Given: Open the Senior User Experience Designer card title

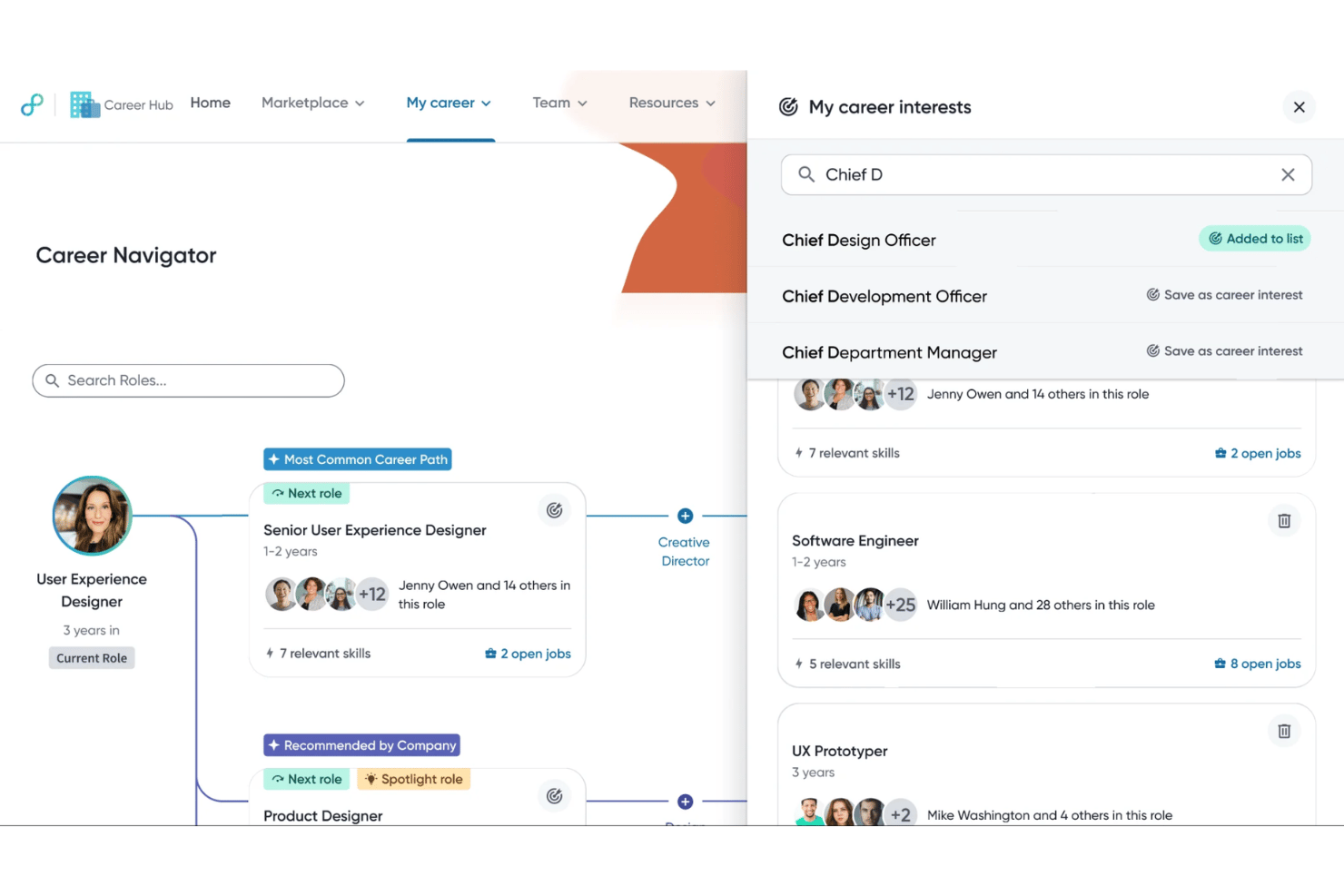Looking at the screenshot, I should [374, 530].
